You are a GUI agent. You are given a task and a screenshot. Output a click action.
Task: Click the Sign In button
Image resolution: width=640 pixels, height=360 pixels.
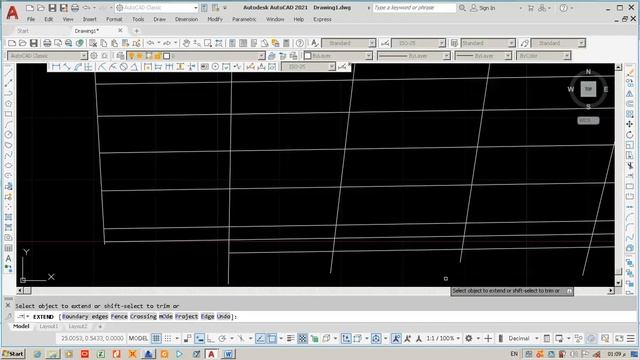482,8
